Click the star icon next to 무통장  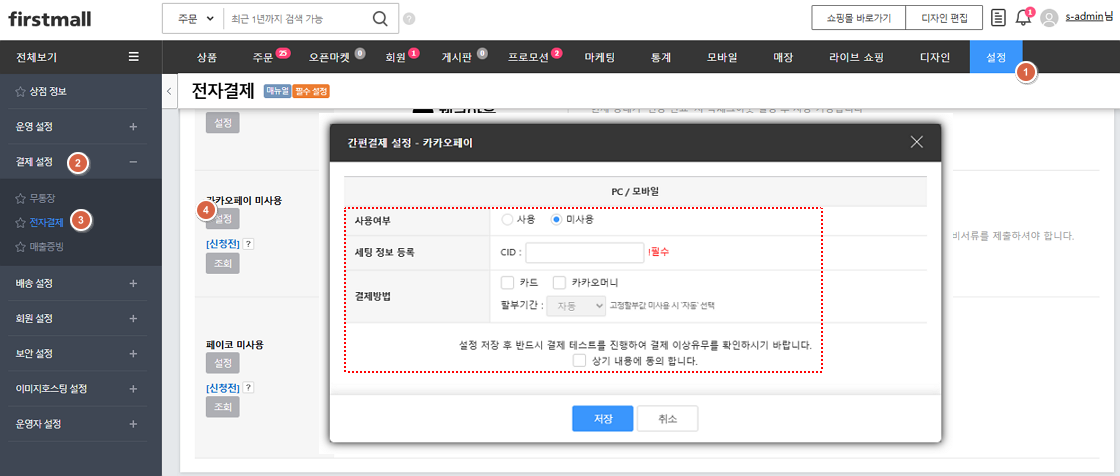19,197
